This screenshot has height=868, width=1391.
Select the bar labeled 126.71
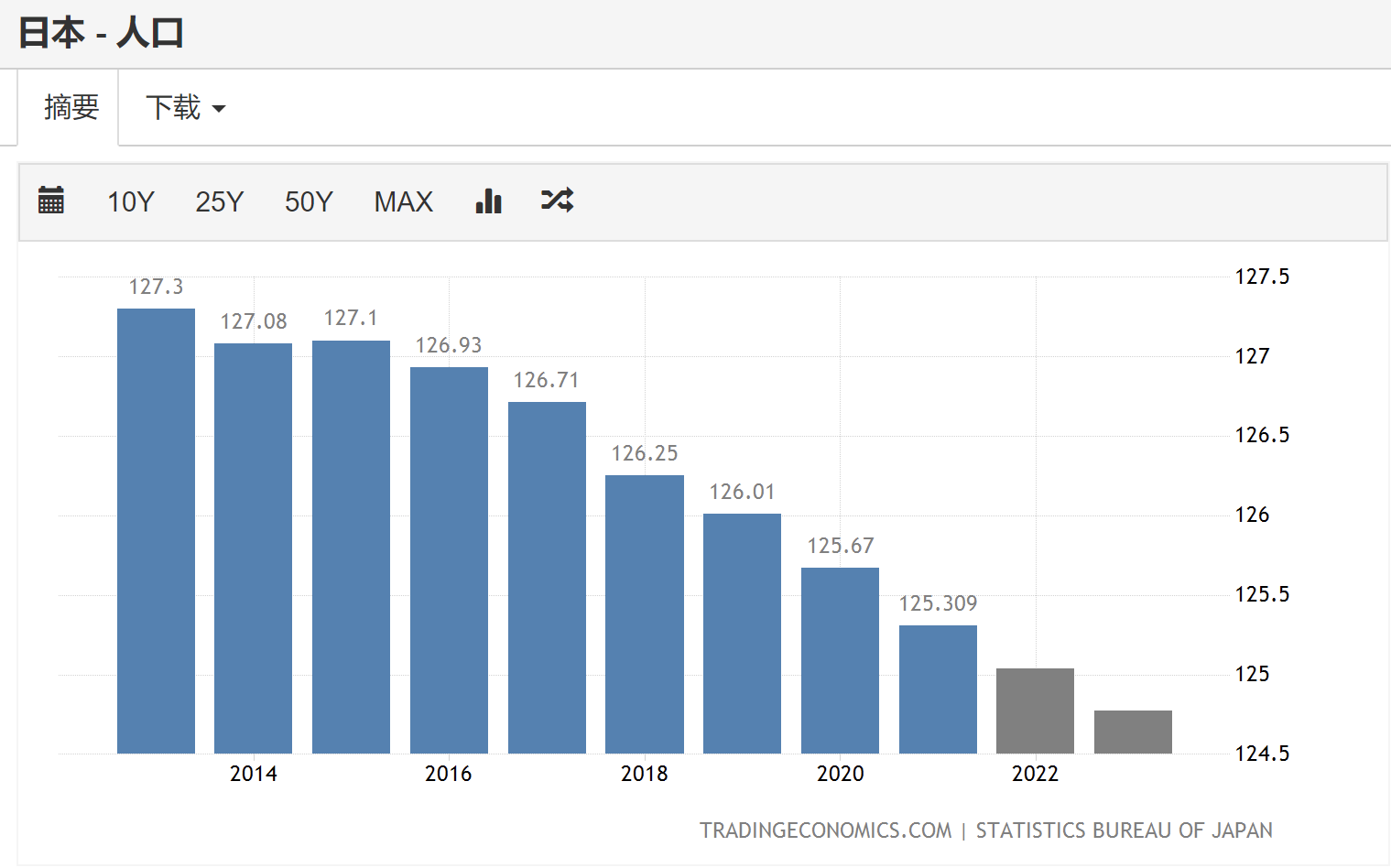pos(547,578)
